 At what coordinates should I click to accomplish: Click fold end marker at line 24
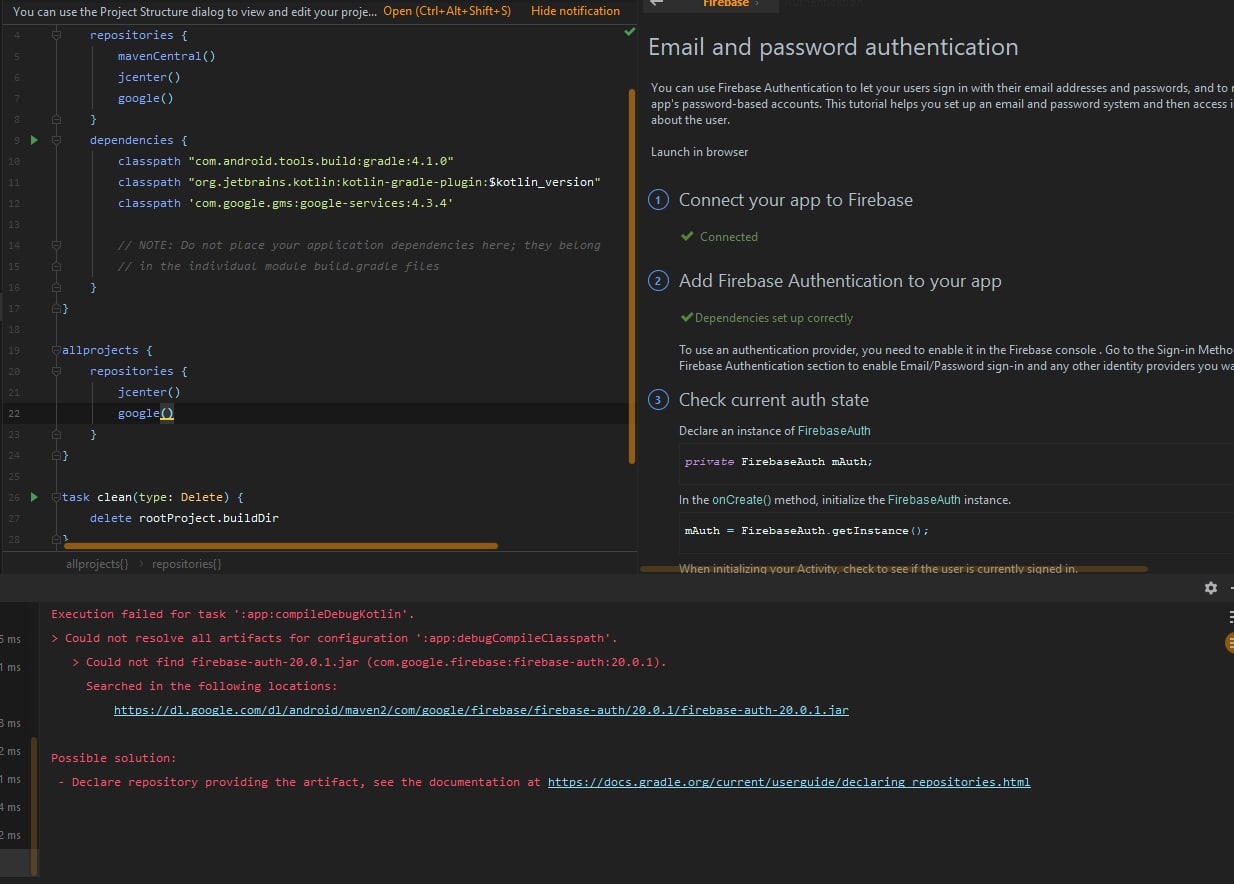[57, 455]
